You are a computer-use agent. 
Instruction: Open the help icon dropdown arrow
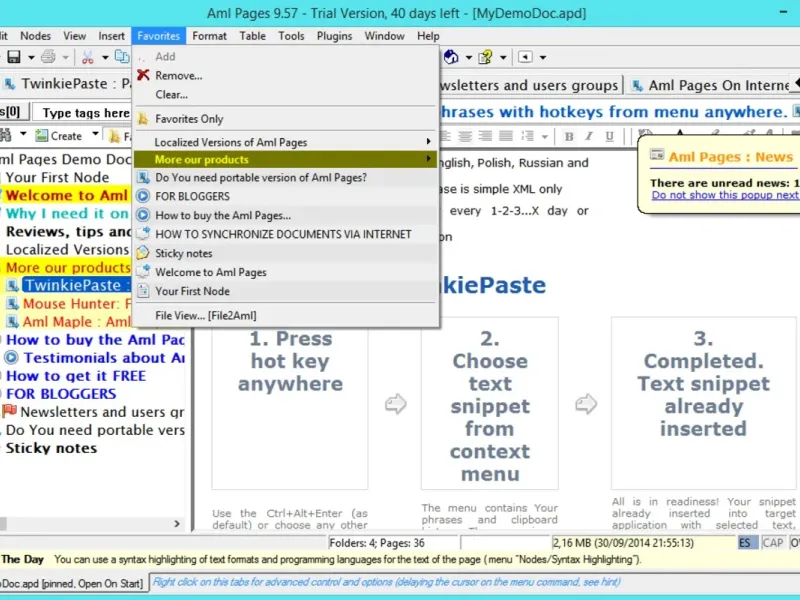pos(503,57)
